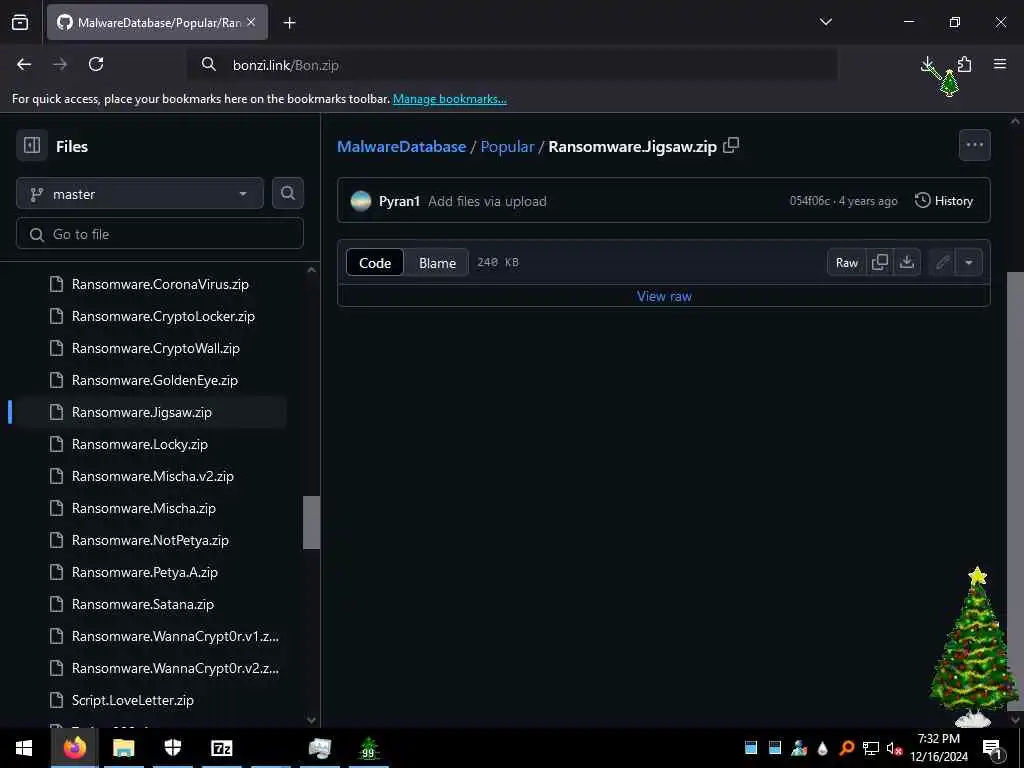Open the clock showing 7:32 PM
The image size is (1024, 768).
[x=939, y=748]
